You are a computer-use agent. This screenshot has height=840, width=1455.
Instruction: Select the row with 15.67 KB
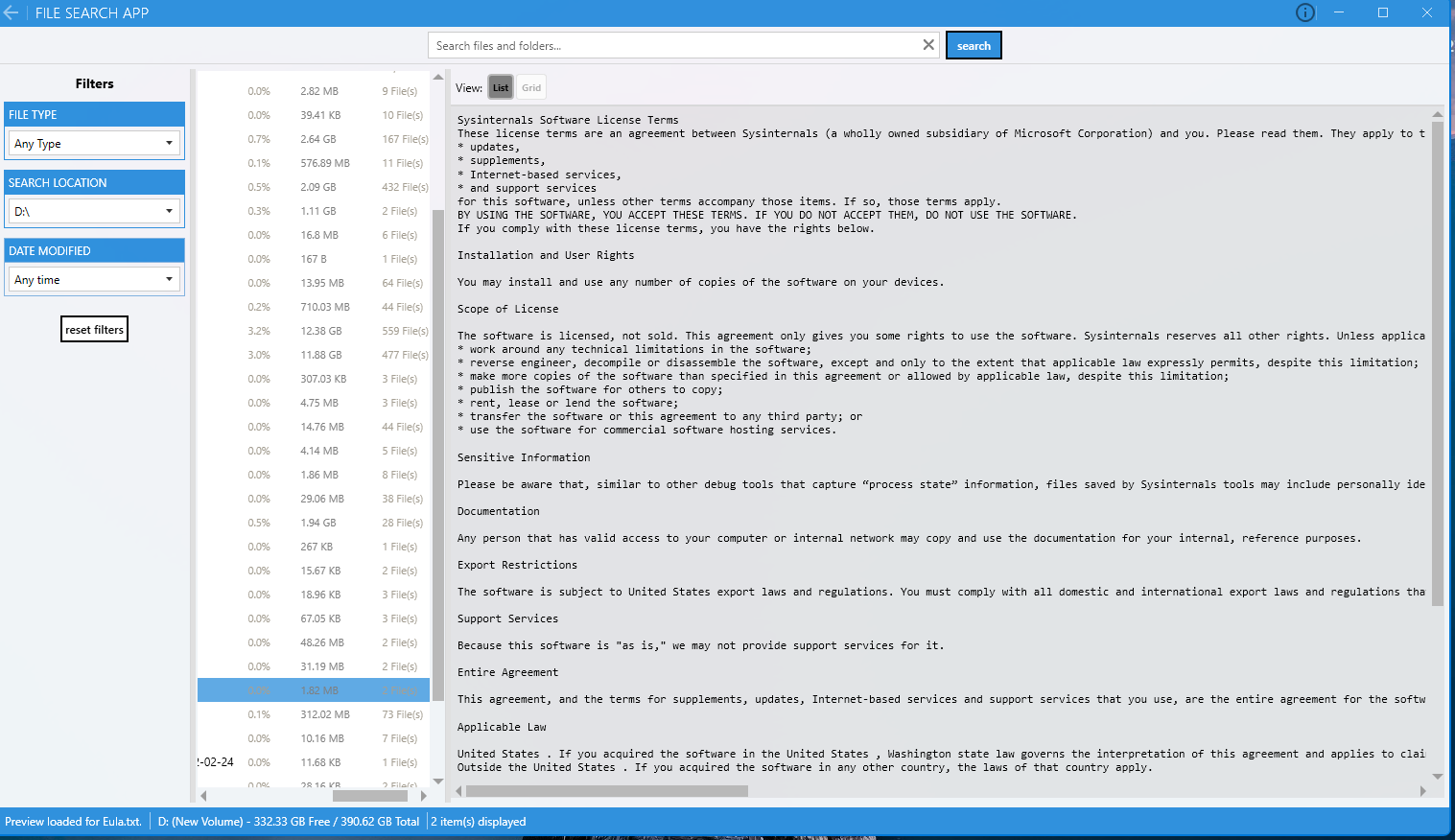(314, 571)
